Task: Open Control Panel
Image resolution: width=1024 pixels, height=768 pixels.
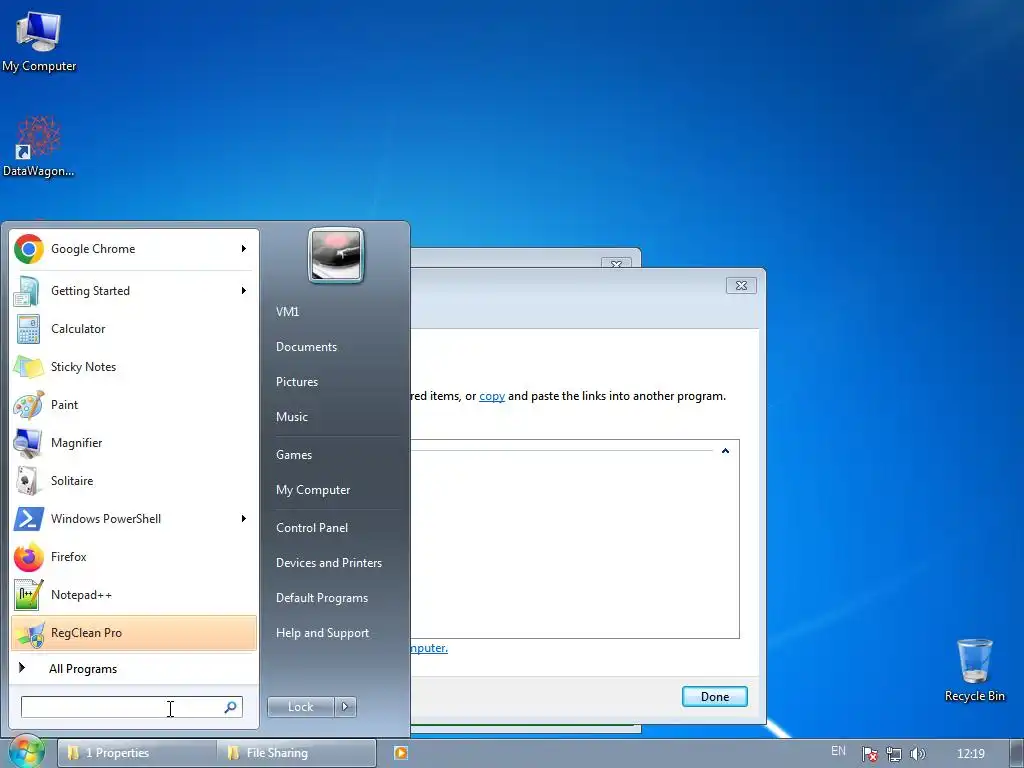Action: point(312,528)
